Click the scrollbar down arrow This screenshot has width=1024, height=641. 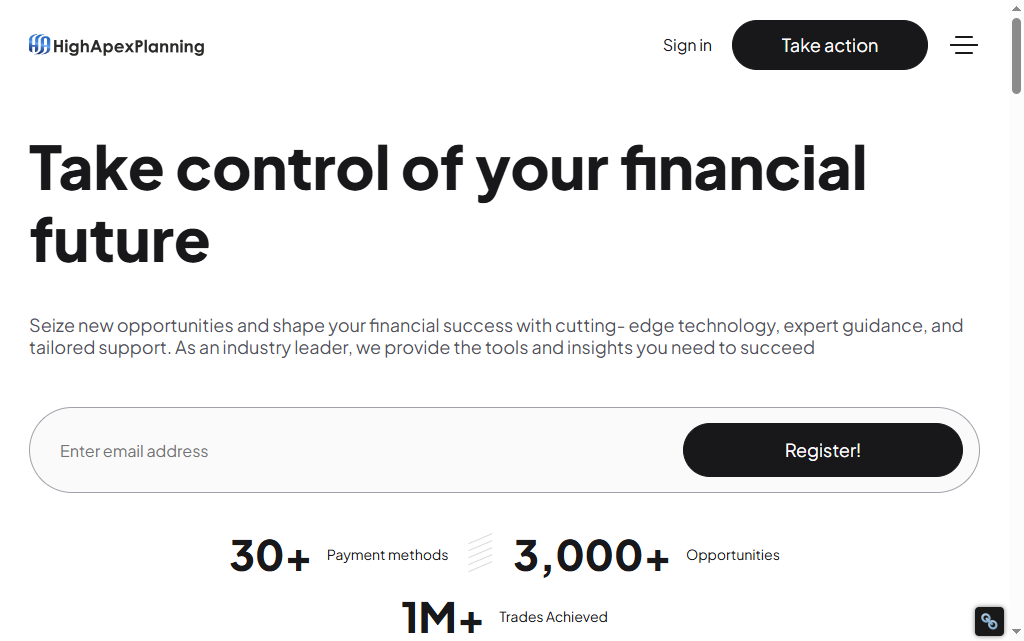point(1016,631)
